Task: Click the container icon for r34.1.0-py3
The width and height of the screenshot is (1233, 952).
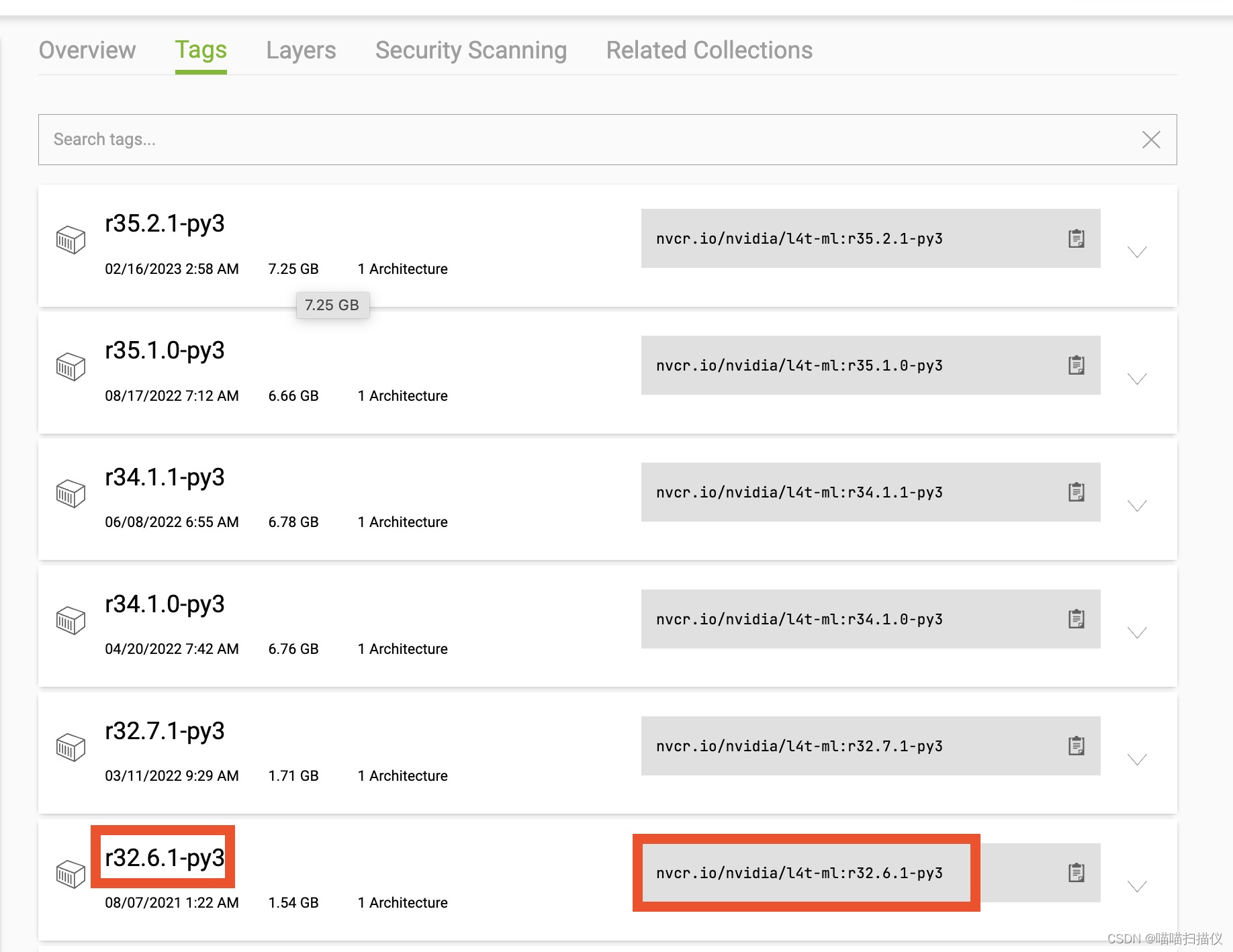Action: [x=71, y=620]
